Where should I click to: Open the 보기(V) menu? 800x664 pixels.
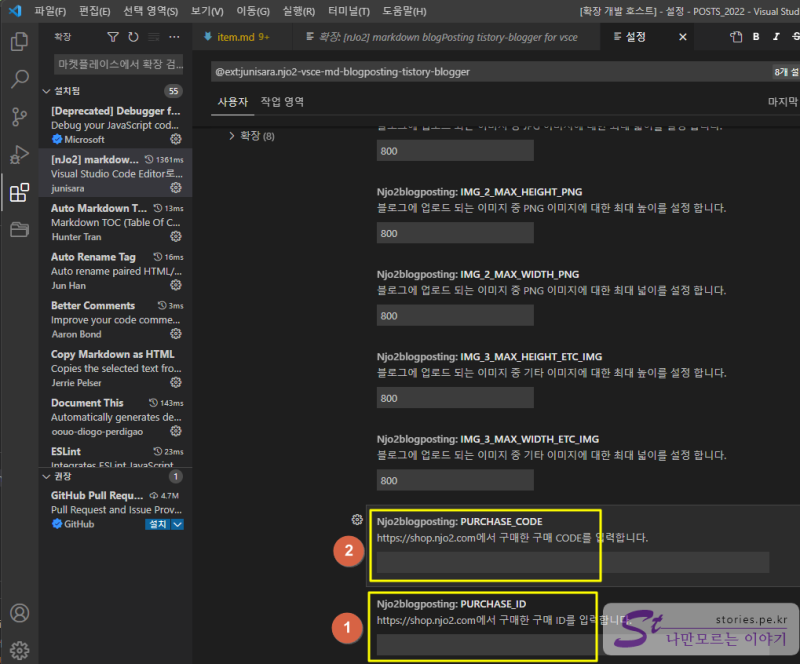pyautogui.click(x=207, y=11)
